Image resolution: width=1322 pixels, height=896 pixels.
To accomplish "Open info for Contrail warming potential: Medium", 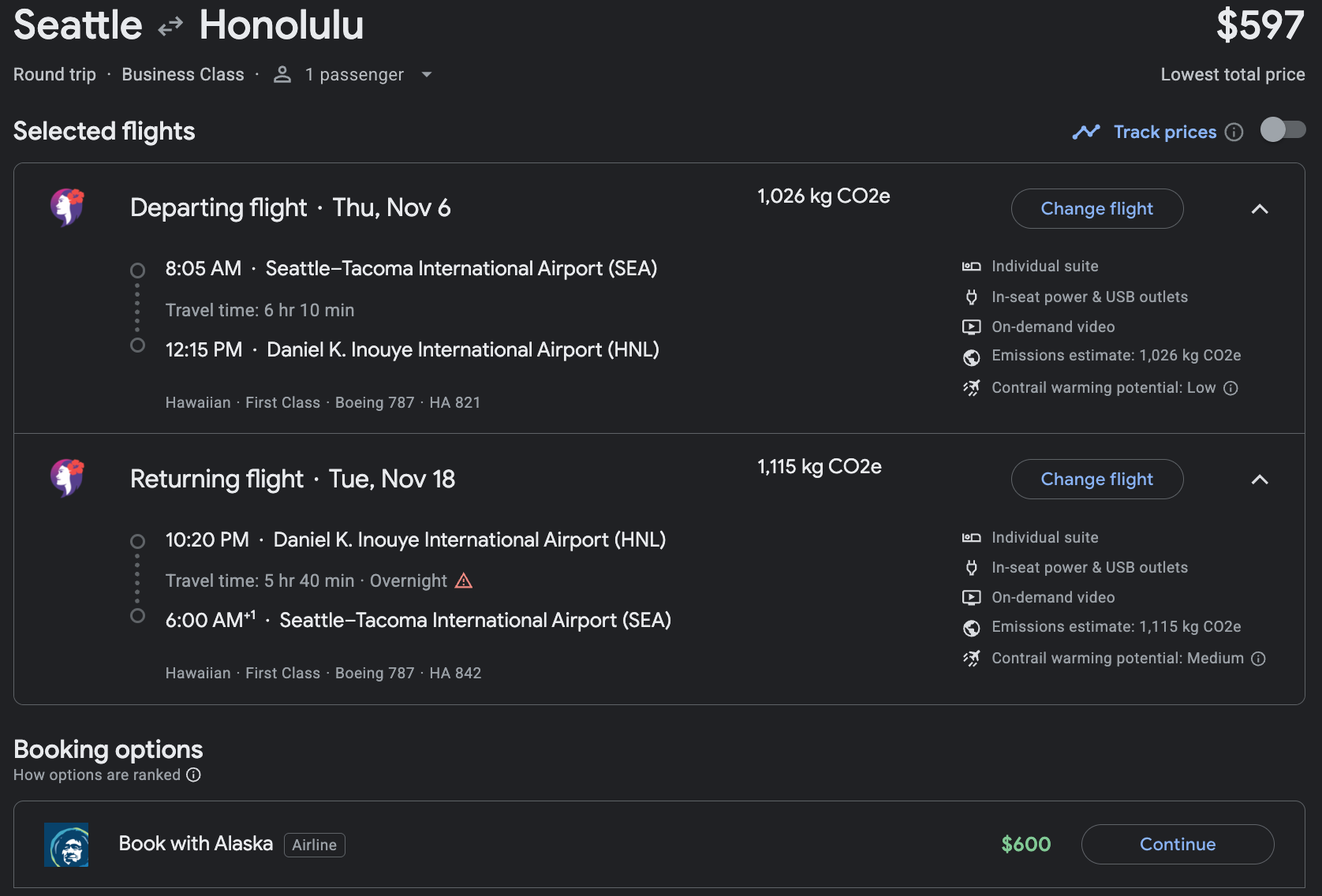I will point(1259,658).
